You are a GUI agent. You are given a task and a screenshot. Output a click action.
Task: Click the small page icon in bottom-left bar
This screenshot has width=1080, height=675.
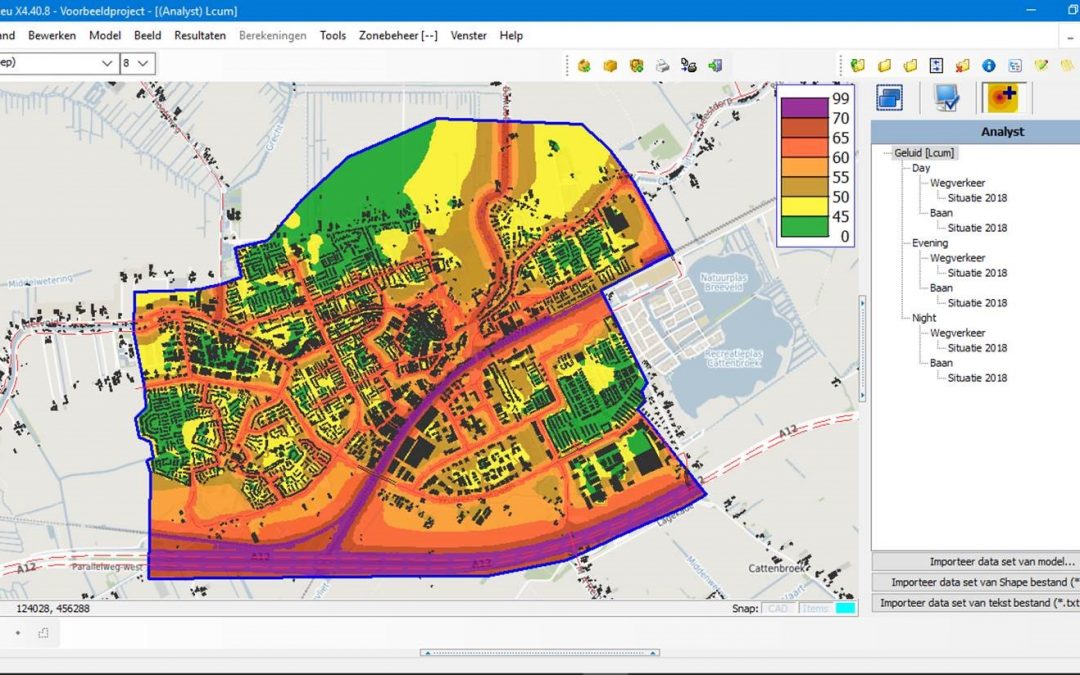click(x=43, y=633)
